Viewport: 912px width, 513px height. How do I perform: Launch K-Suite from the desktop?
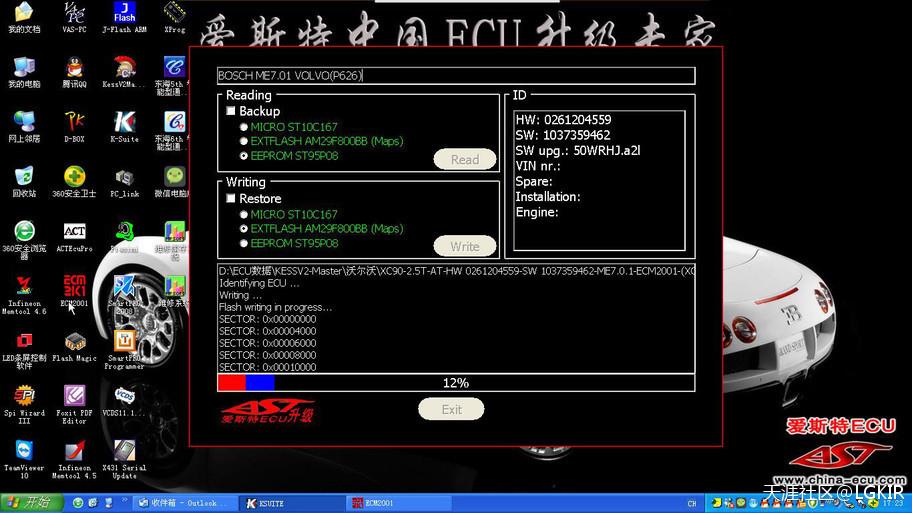[124, 127]
